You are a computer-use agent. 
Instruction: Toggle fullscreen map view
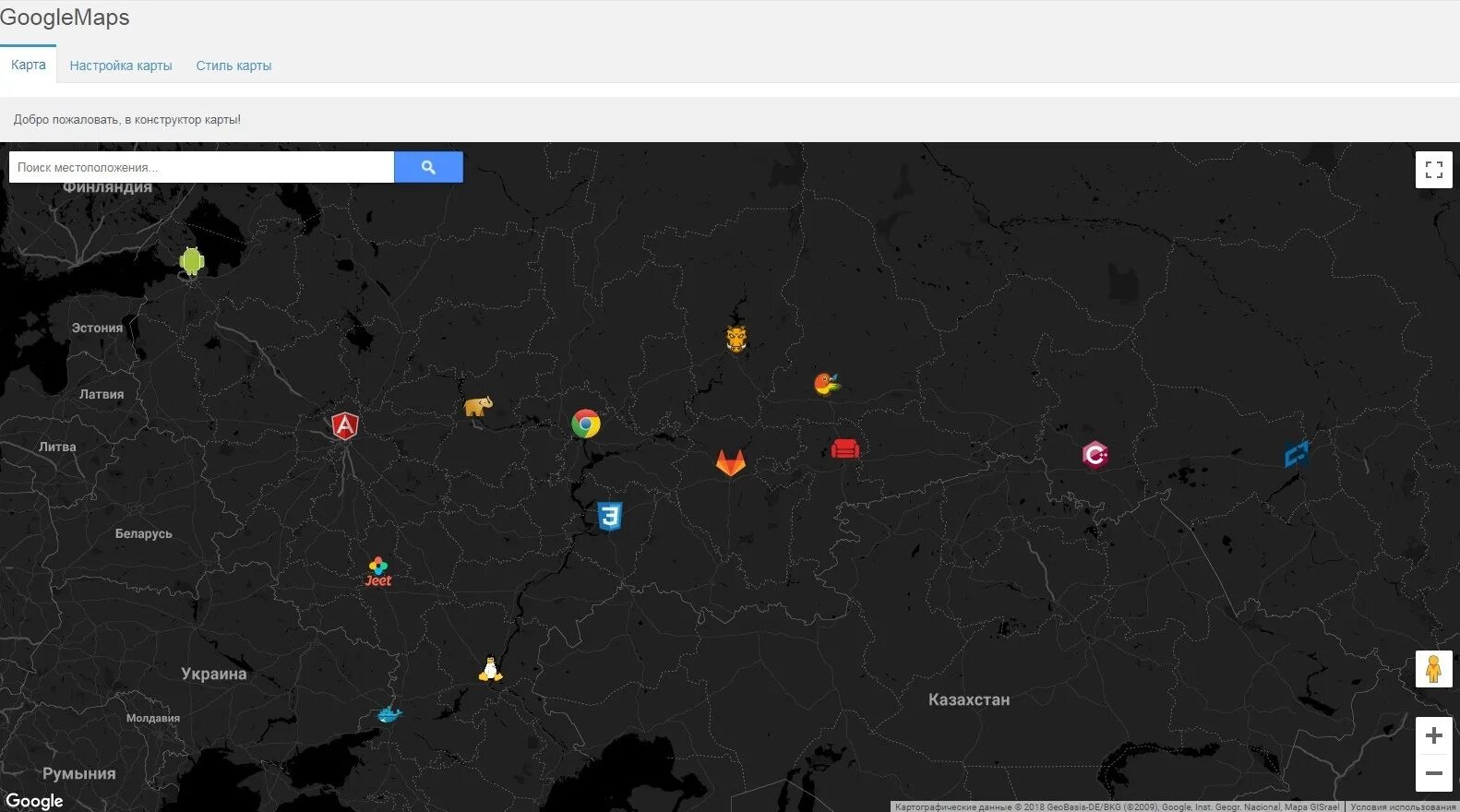pyautogui.click(x=1433, y=170)
